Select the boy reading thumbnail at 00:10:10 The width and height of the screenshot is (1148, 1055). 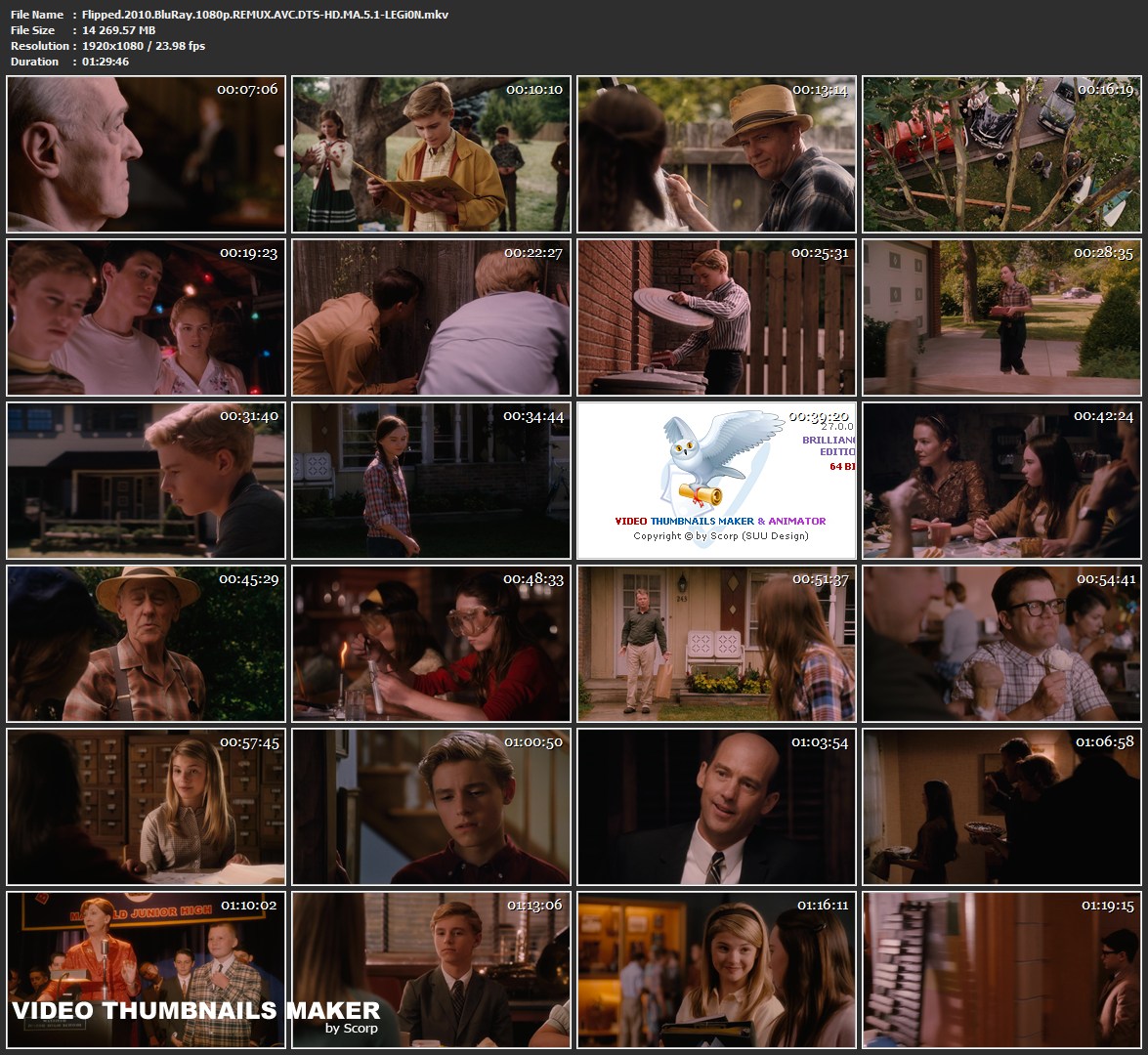tap(431, 154)
